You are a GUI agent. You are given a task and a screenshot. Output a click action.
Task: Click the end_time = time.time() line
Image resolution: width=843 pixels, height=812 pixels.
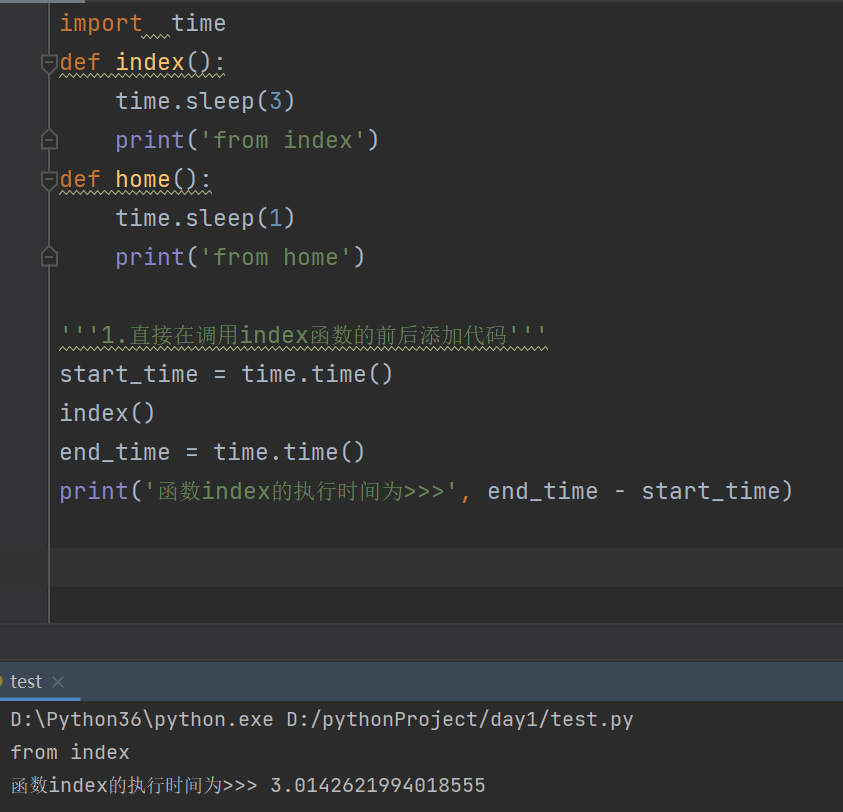coord(212,452)
